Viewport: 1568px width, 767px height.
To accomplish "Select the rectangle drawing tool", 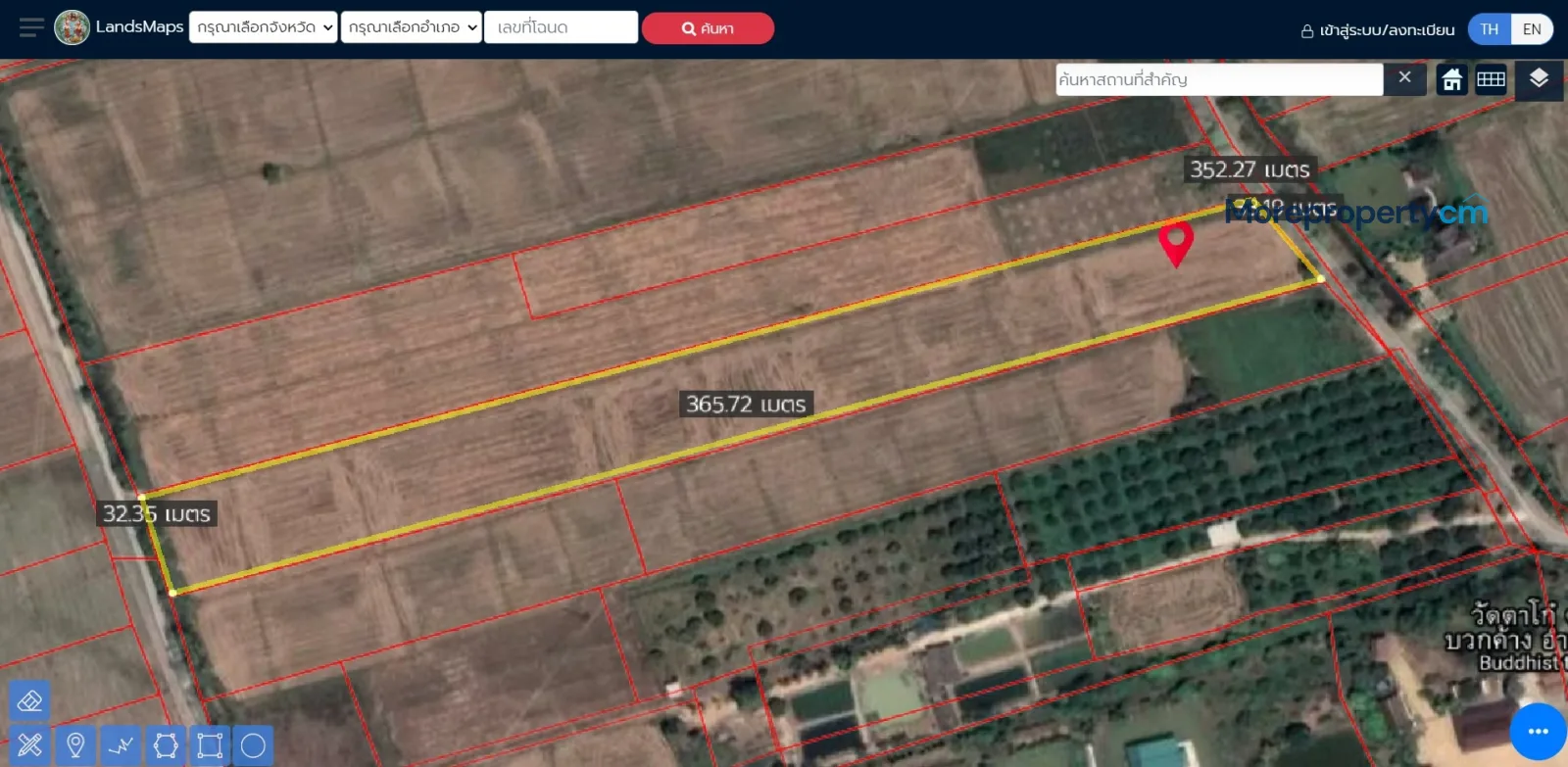I will pyautogui.click(x=210, y=745).
